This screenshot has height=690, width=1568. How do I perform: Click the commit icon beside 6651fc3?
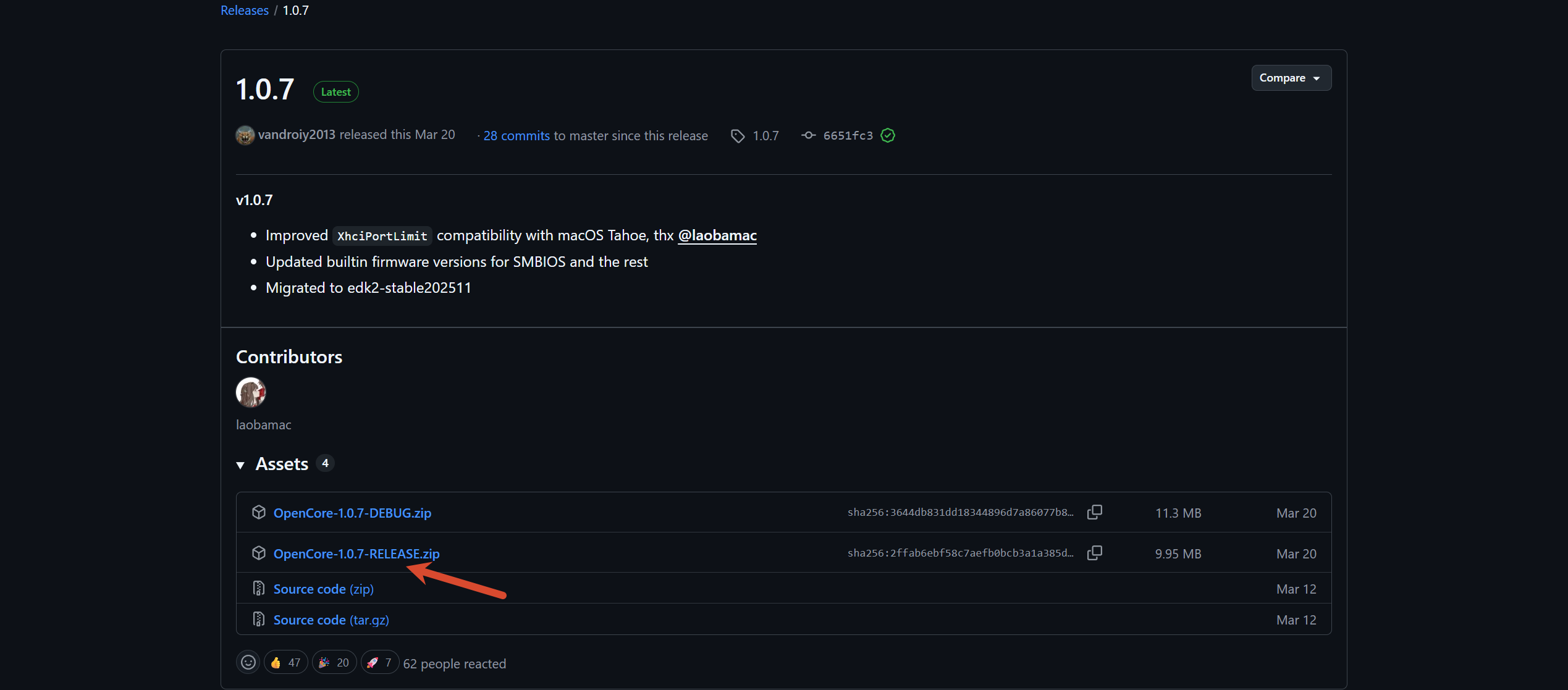808,135
